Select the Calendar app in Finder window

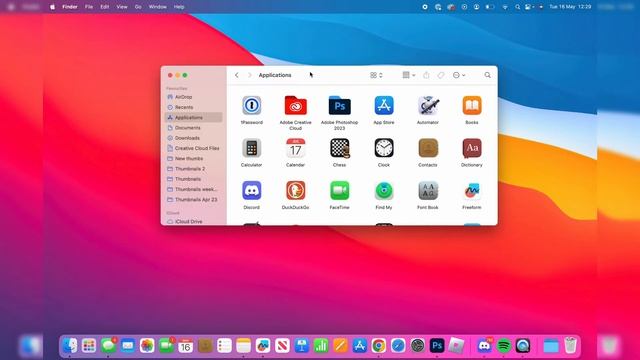[x=296, y=148]
